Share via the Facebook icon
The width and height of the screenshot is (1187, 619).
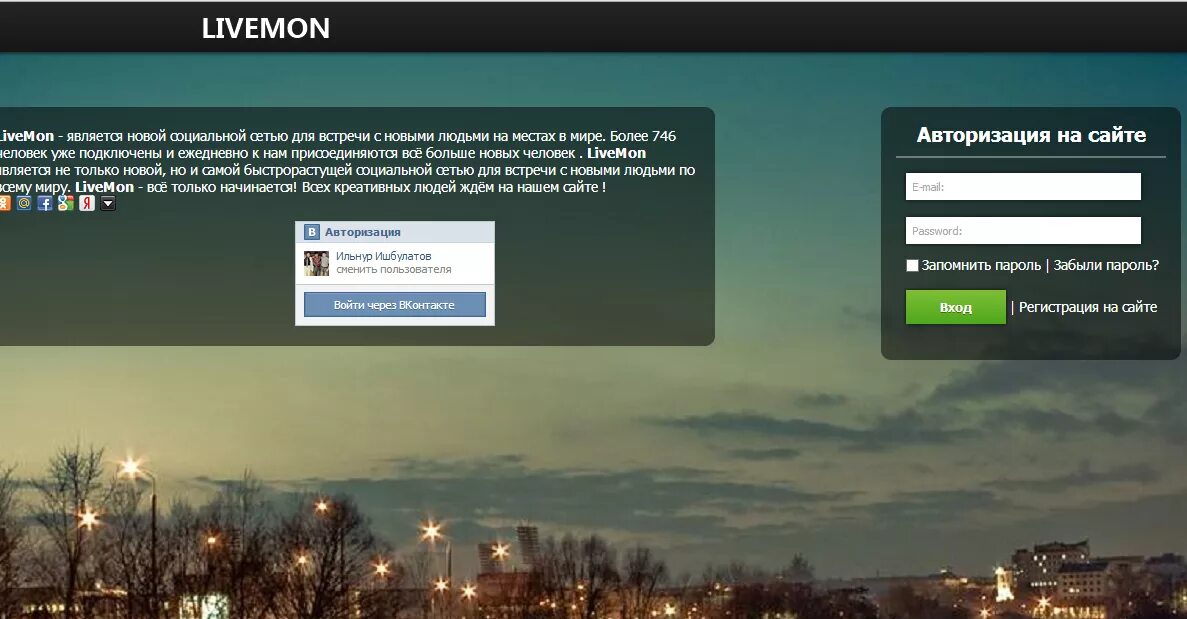pos(45,204)
